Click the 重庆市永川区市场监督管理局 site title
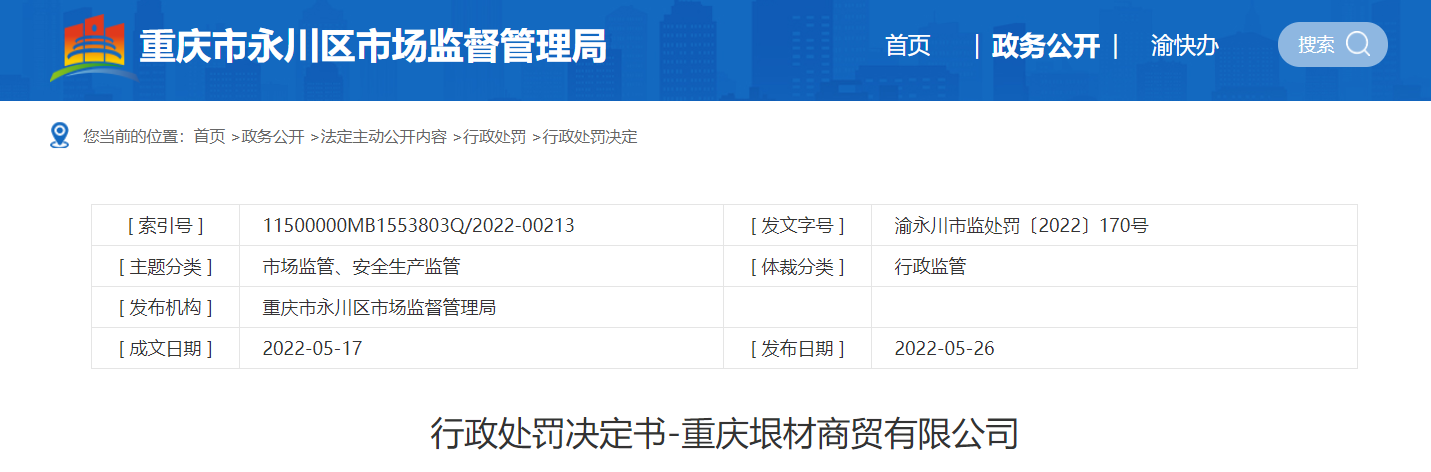This screenshot has height=472, width=1431. (x=373, y=46)
